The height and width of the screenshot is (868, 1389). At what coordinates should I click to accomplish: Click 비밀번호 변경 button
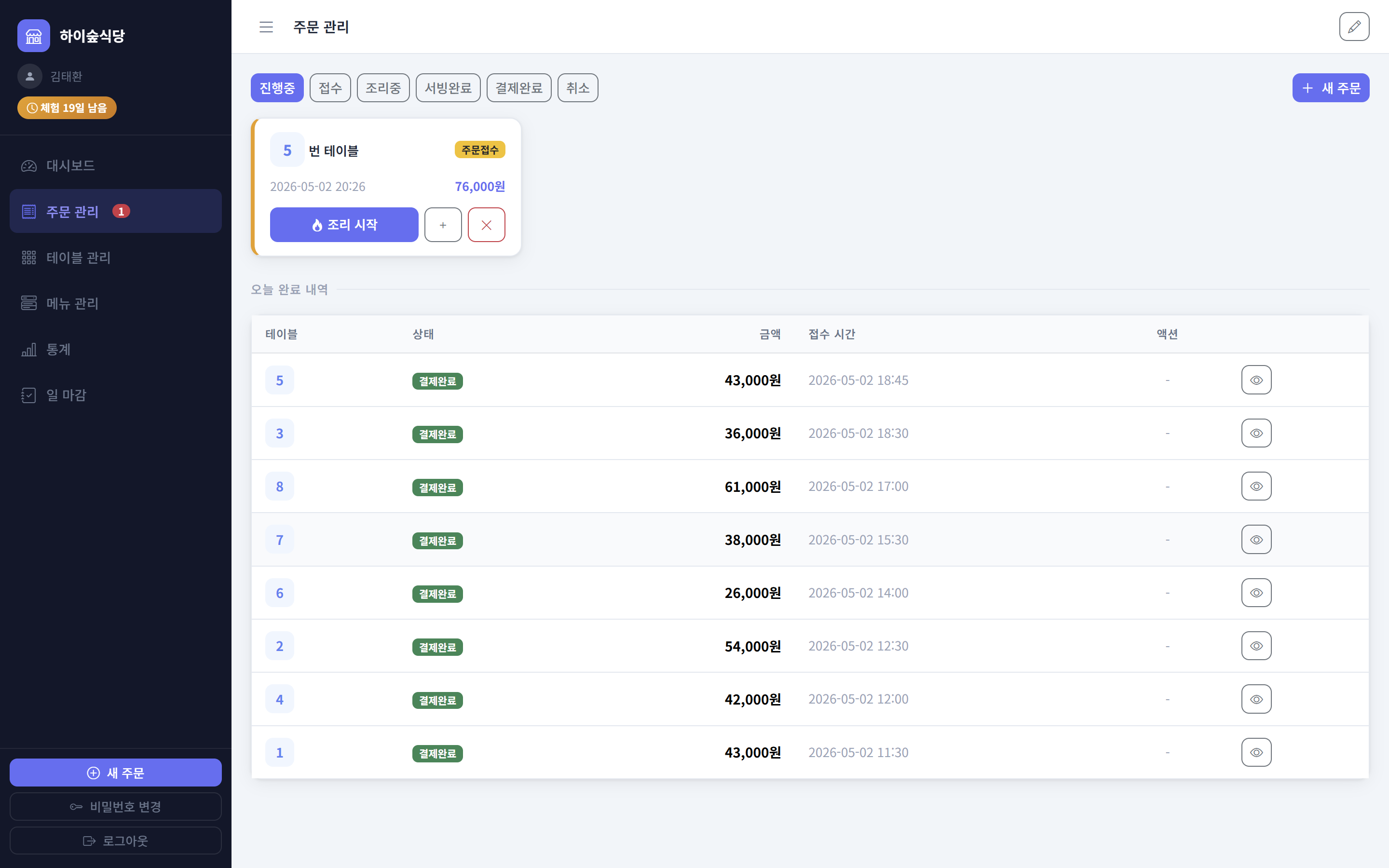pyautogui.click(x=115, y=807)
